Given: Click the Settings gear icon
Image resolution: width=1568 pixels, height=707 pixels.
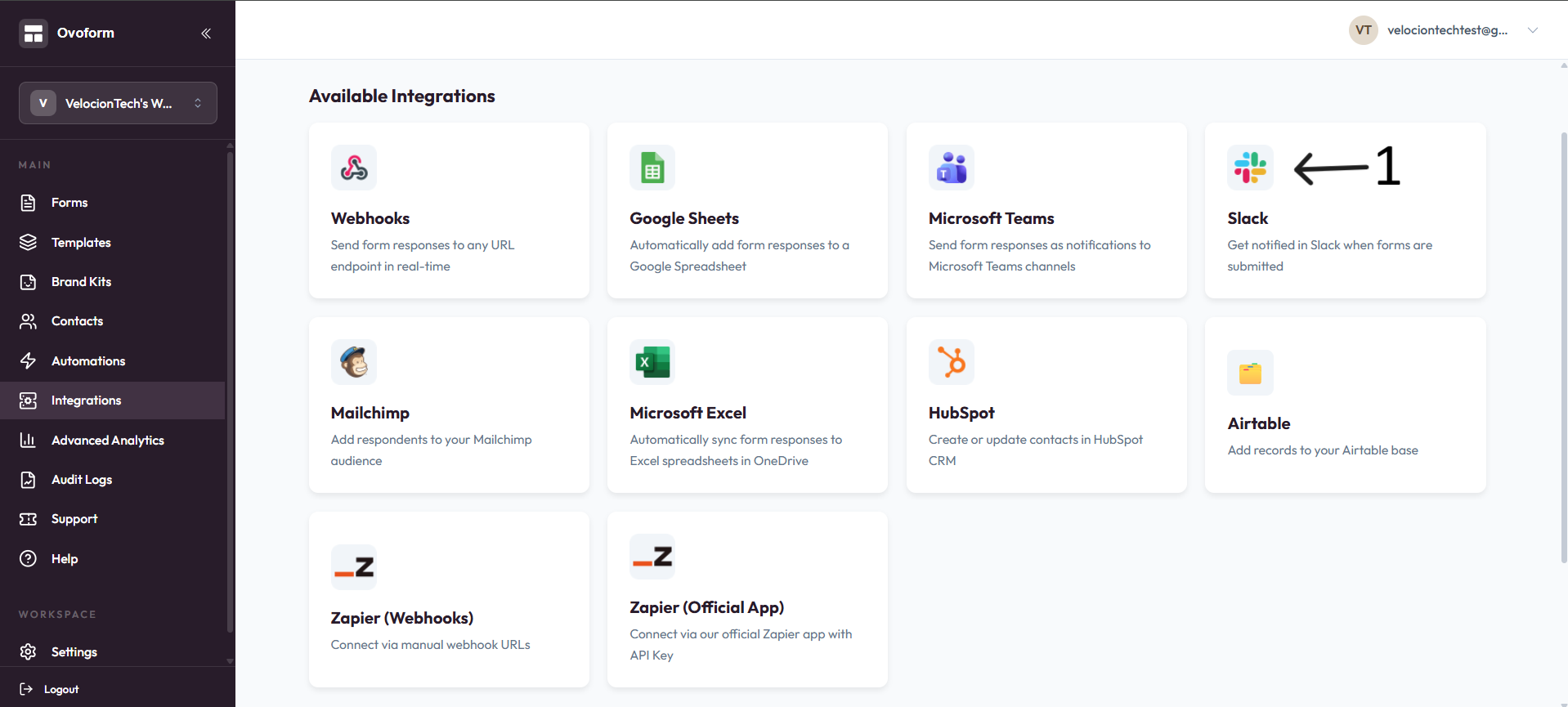Looking at the screenshot, I should pos(29,652).
